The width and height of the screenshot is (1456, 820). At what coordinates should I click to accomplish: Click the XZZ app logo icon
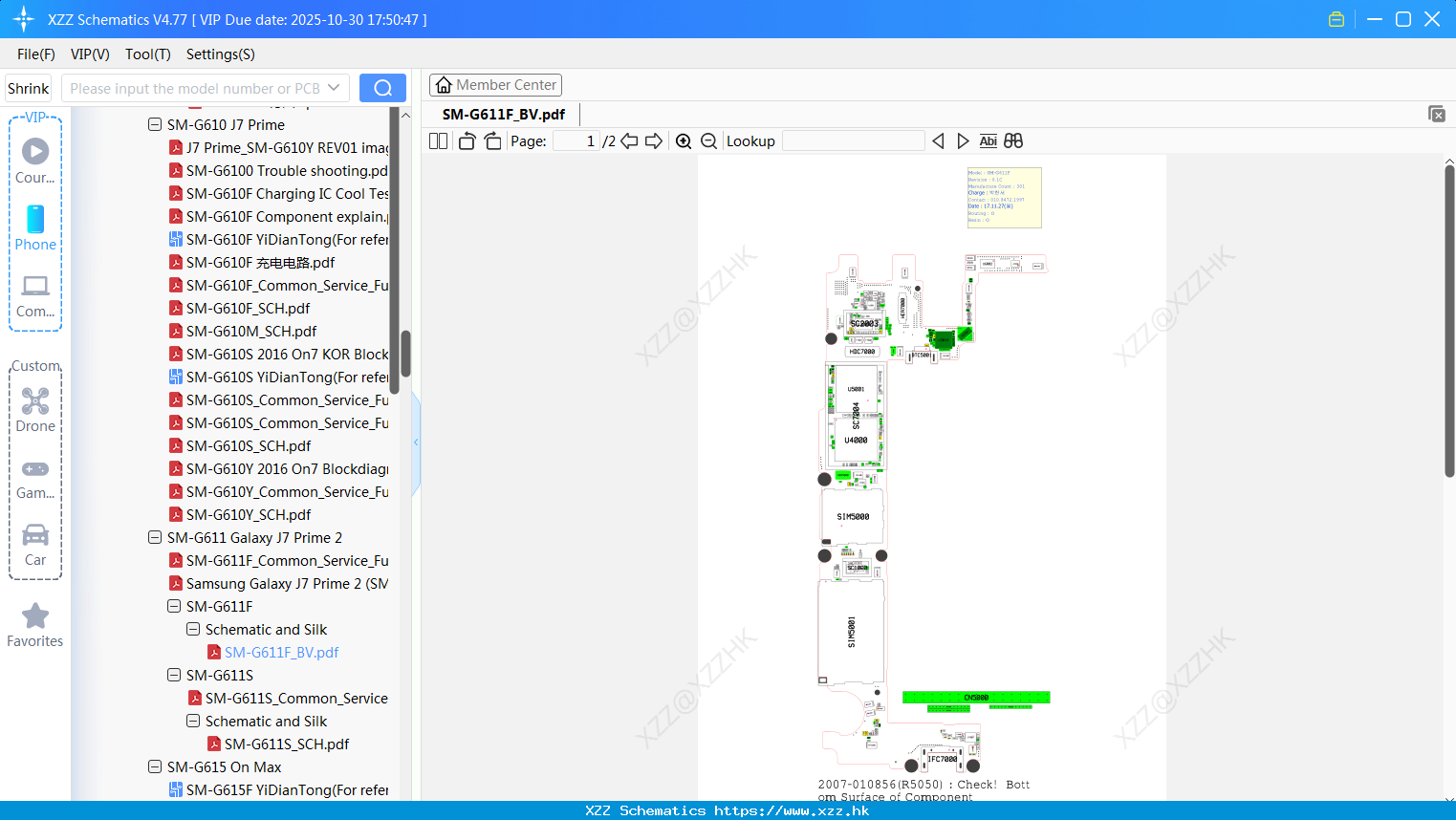click(x=24, y=19)
